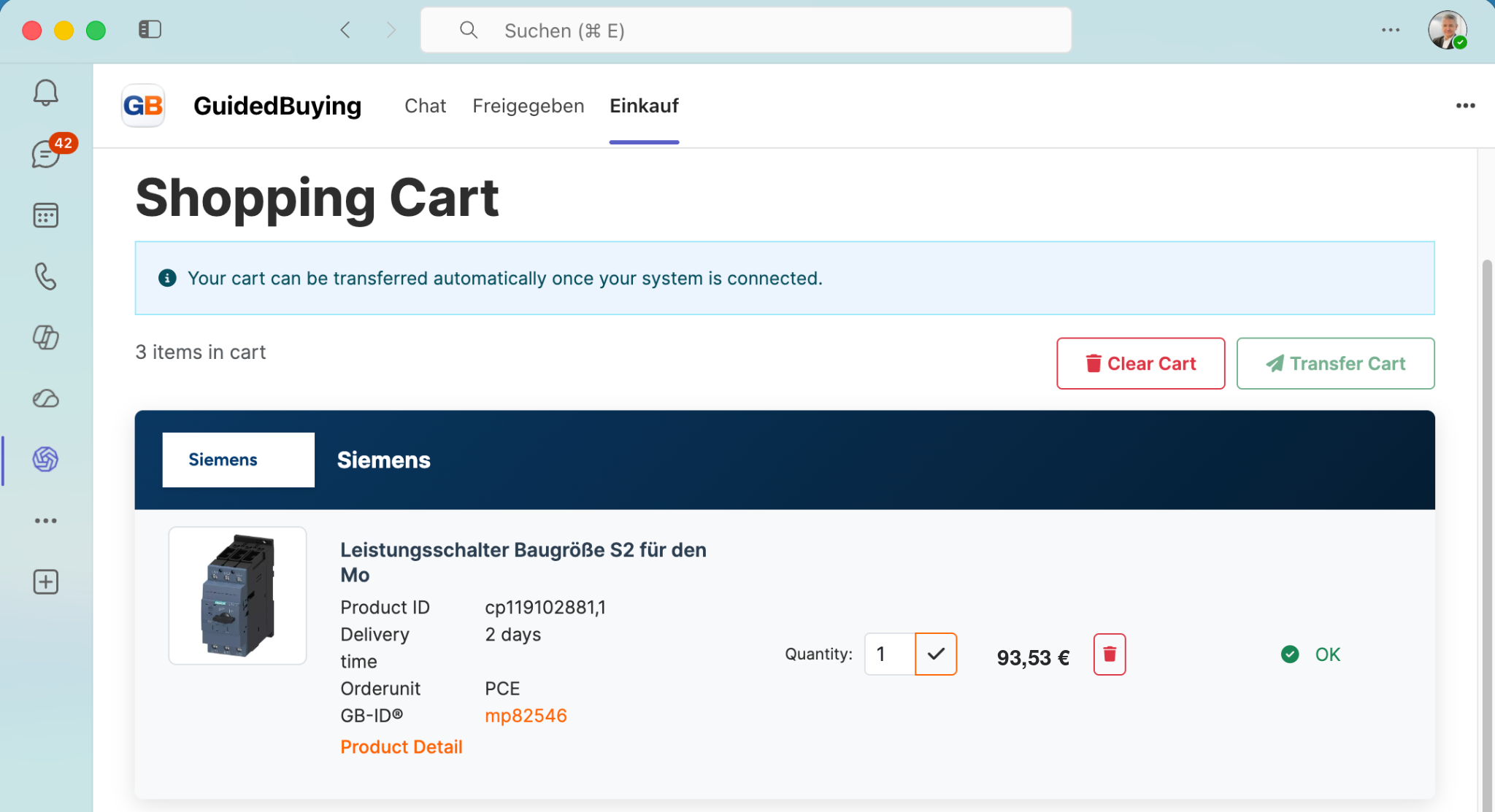Open GuidedBuying tab options ellipsis
The image size is (1495, 812).
tap(1465, 106)
